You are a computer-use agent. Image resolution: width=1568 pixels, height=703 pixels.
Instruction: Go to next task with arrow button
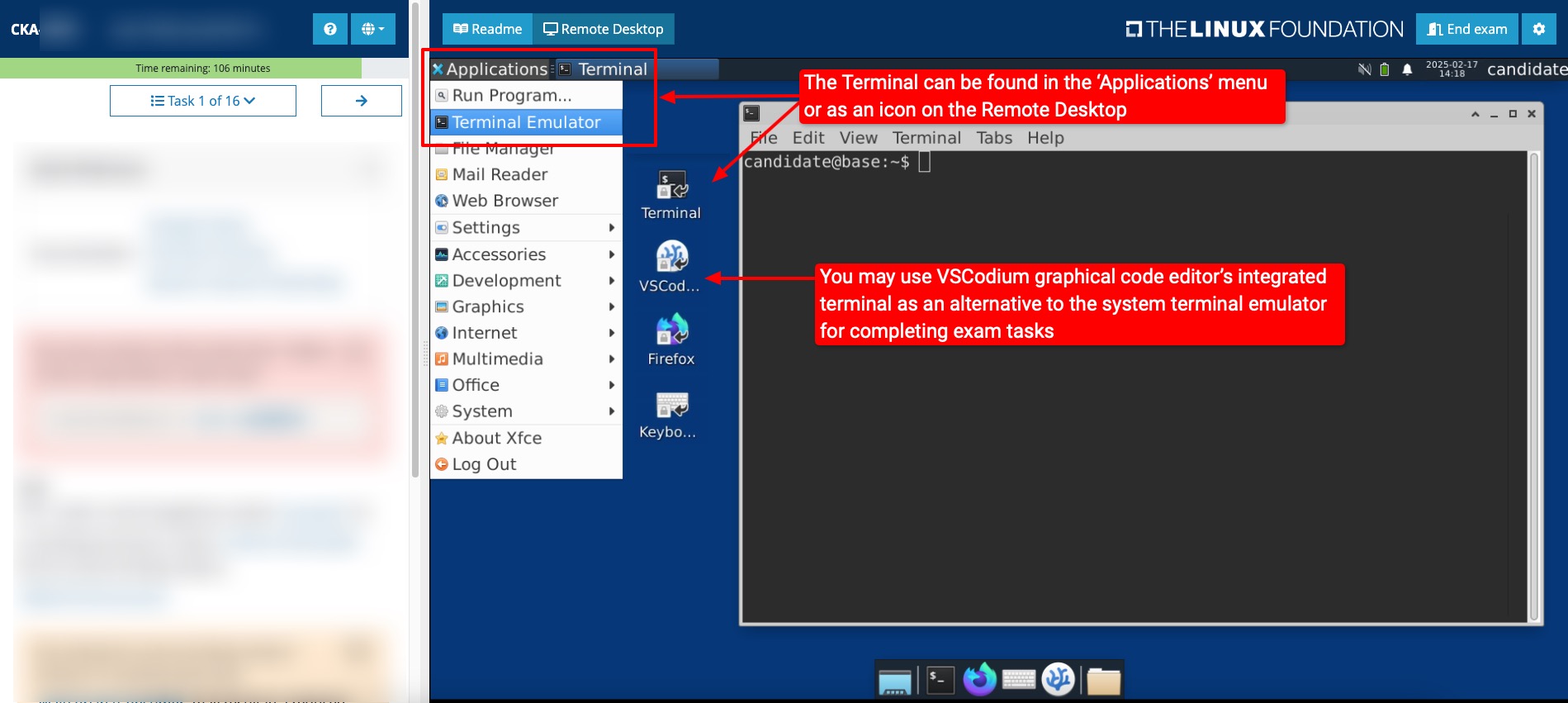(x=361, y=101)
